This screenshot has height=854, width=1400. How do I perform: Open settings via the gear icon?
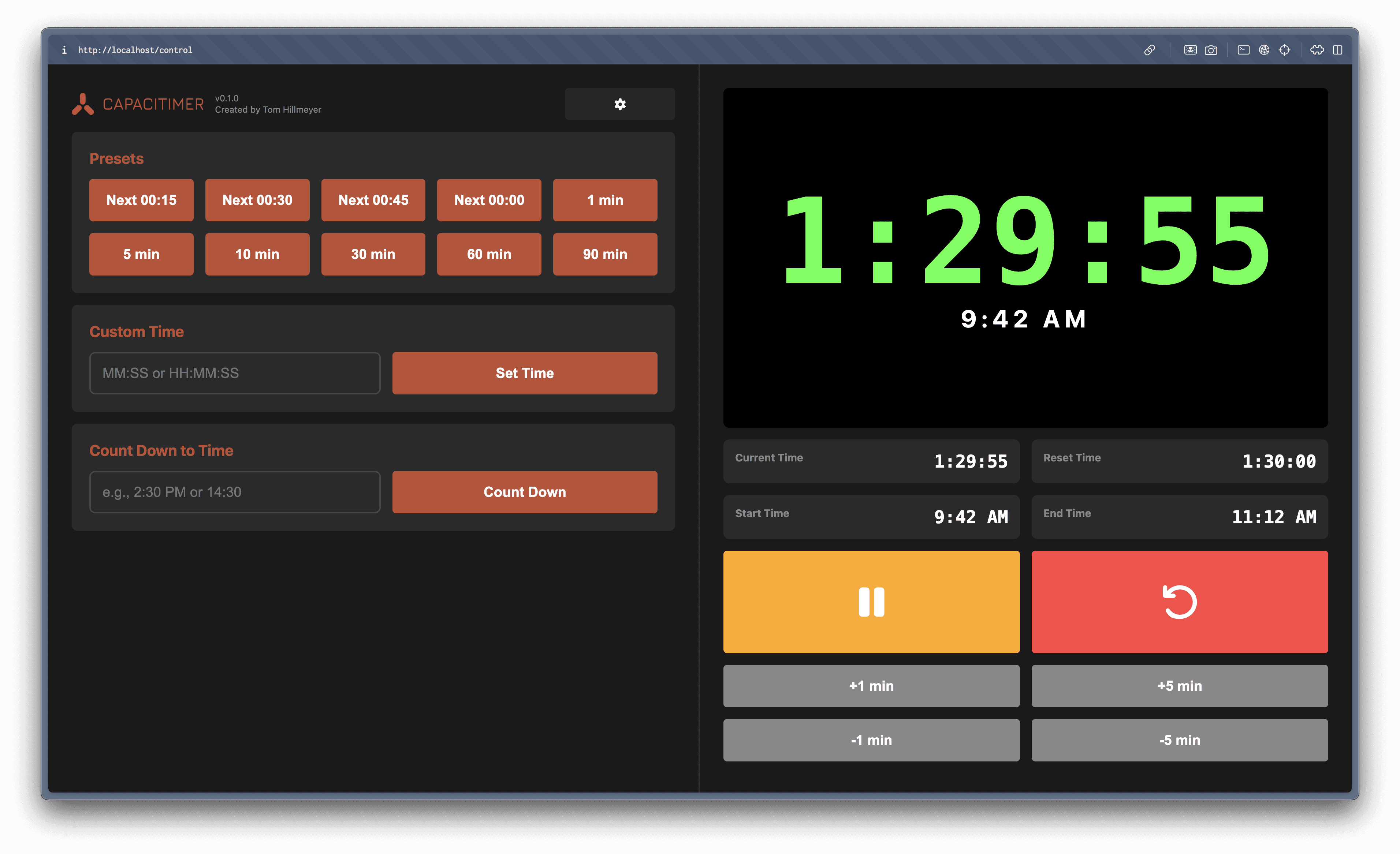(x=619, y=104)
